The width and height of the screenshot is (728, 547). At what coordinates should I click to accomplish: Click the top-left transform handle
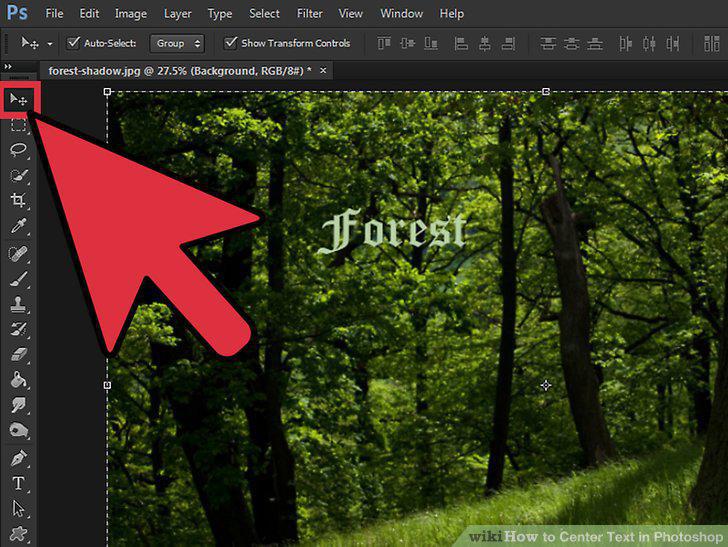107,92
